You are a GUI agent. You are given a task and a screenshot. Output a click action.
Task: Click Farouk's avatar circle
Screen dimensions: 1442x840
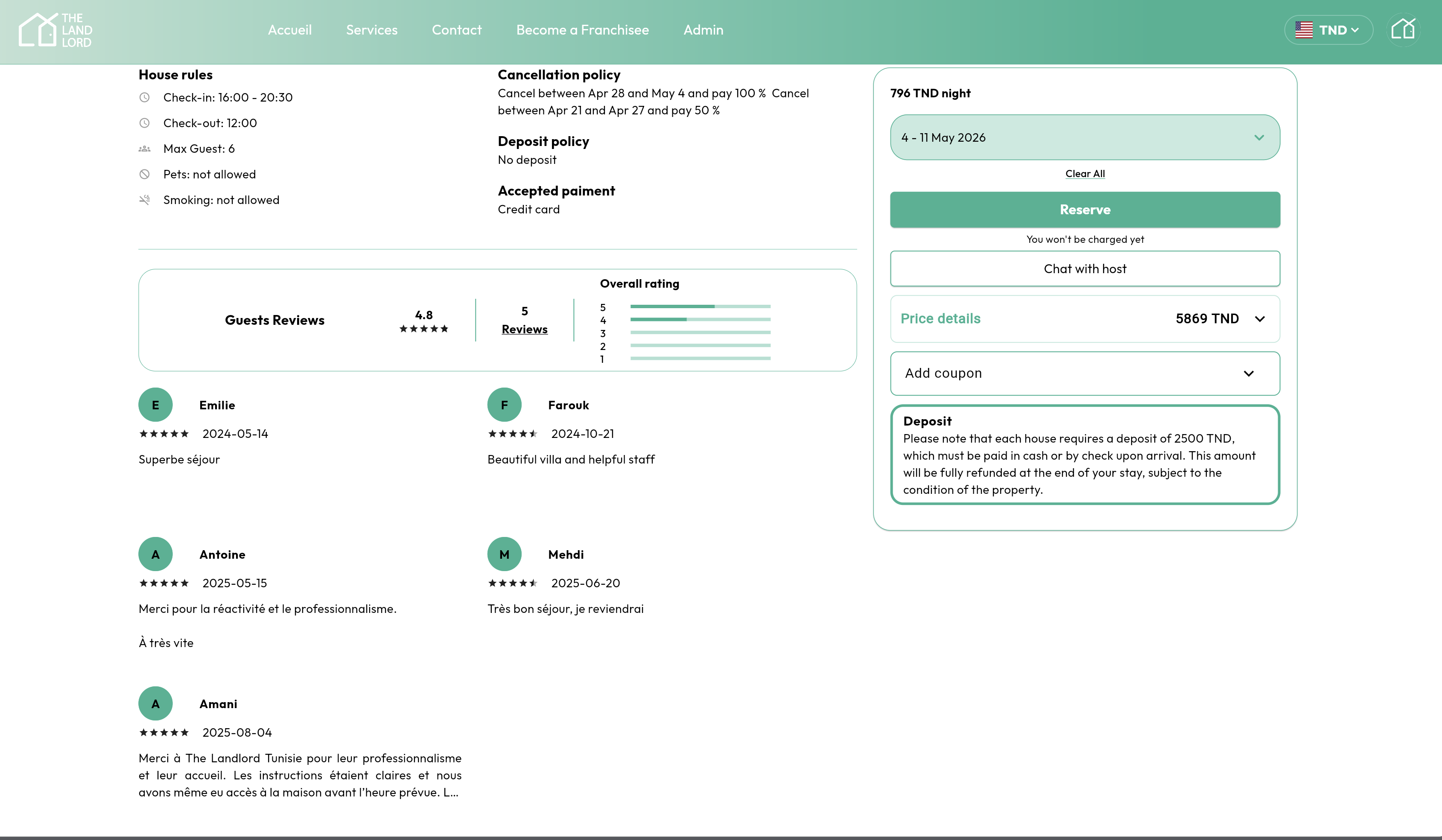click(x=504, y=405)
